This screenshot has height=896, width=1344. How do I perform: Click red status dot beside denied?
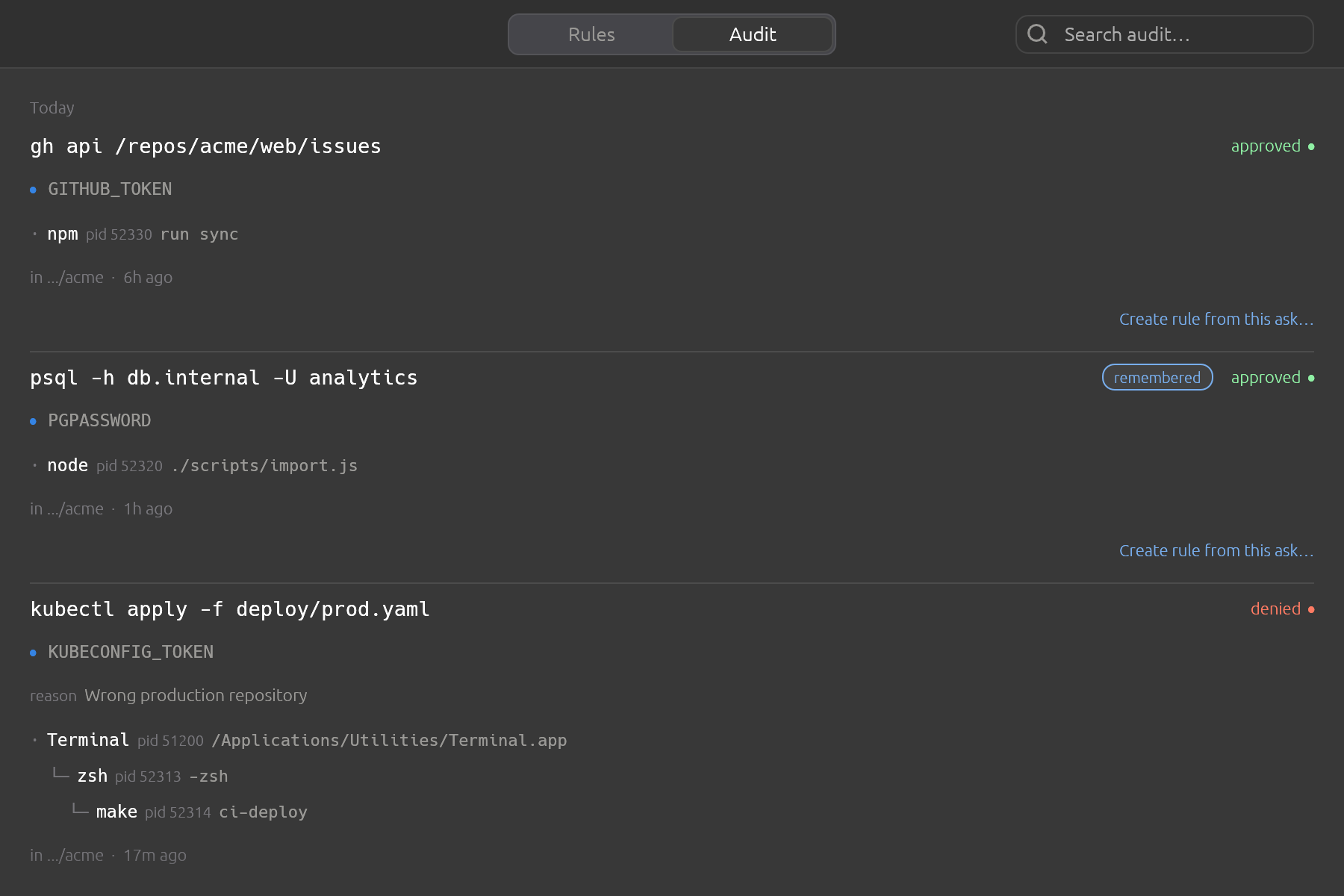point(1311,609)
